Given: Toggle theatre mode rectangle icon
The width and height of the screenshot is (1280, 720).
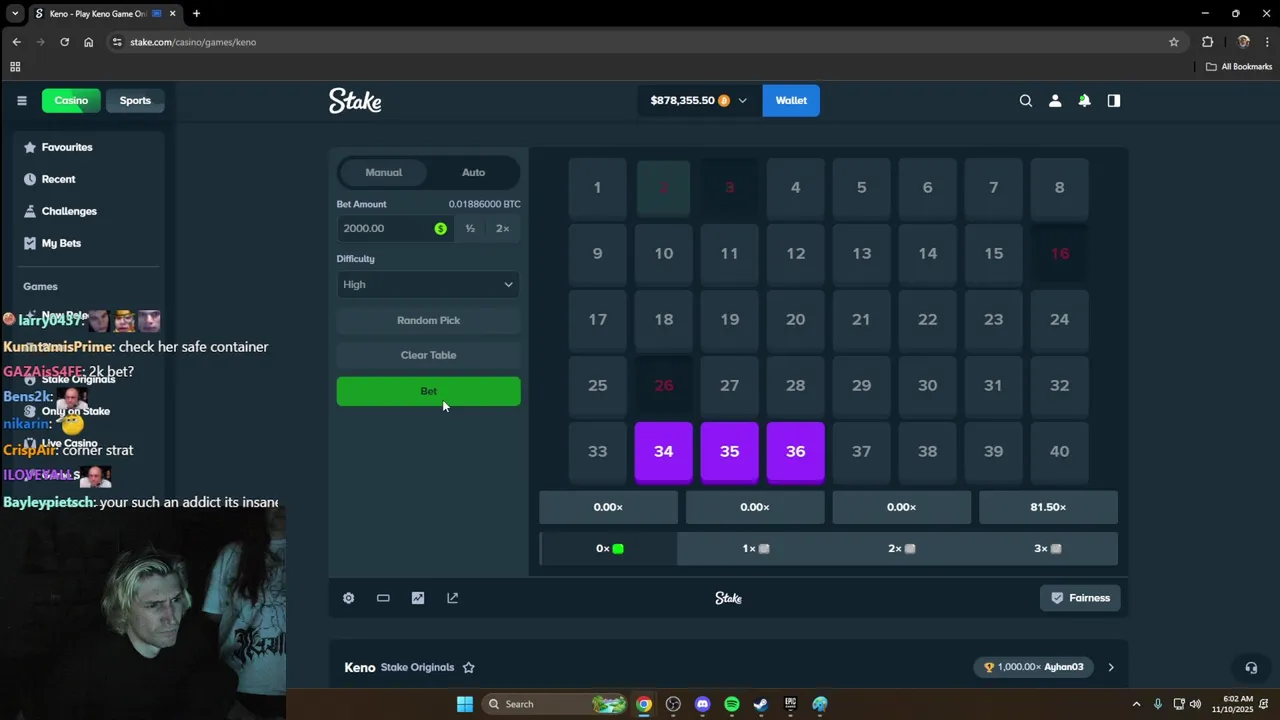Looking at the screenshot, I should pos(383,598).
